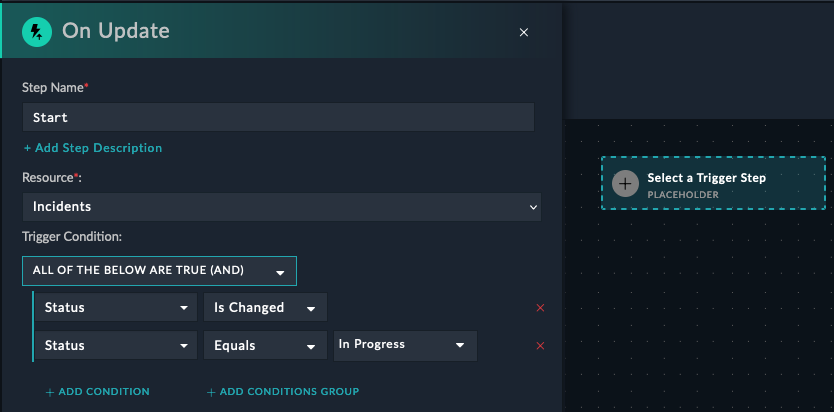Viewport: 834px width, 412px height.
Task: Click the plus icon beside Add Conditions Group
Action: (x=211, y=392)
